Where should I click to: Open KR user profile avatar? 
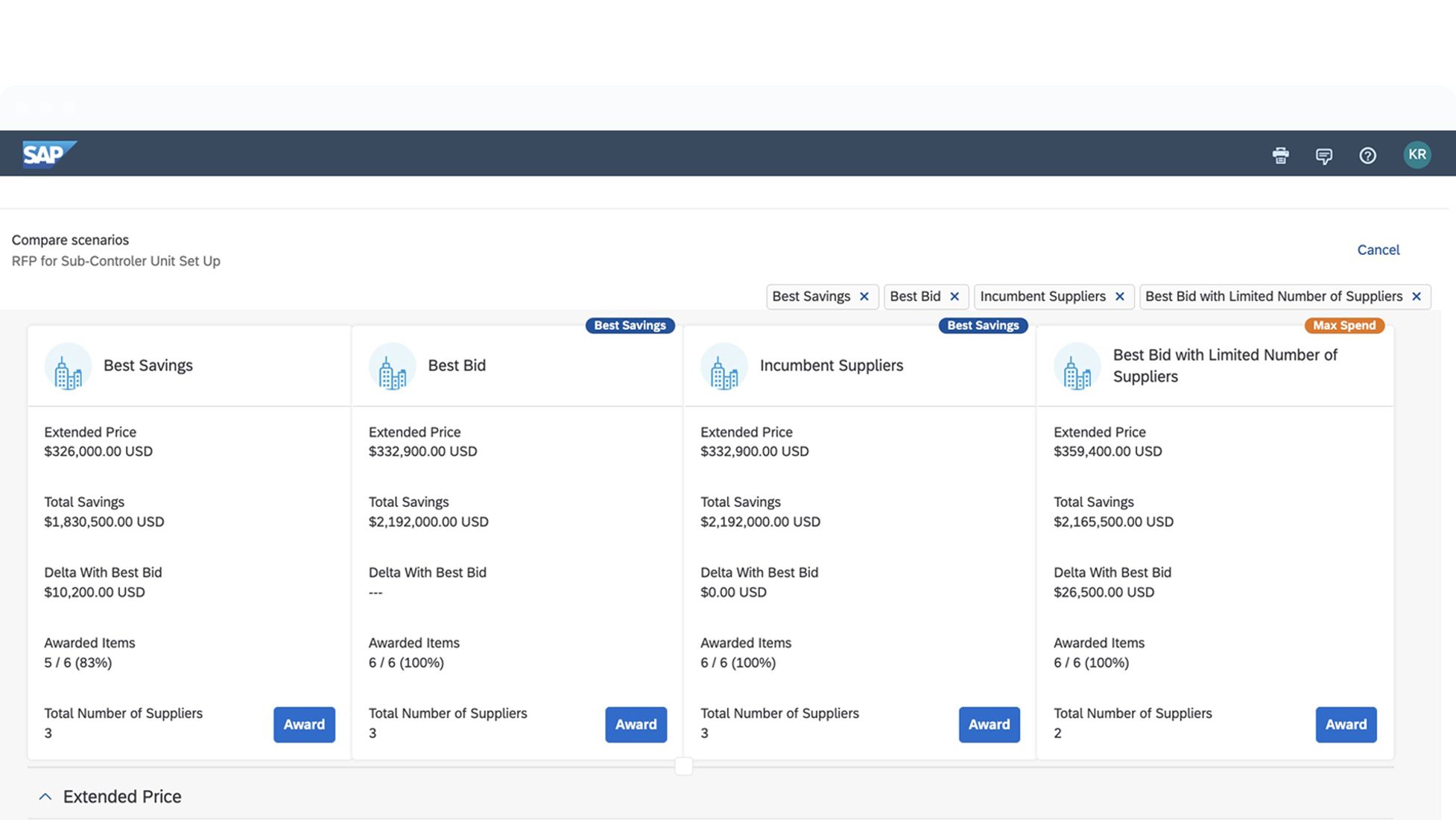[x=1417, y=154]
